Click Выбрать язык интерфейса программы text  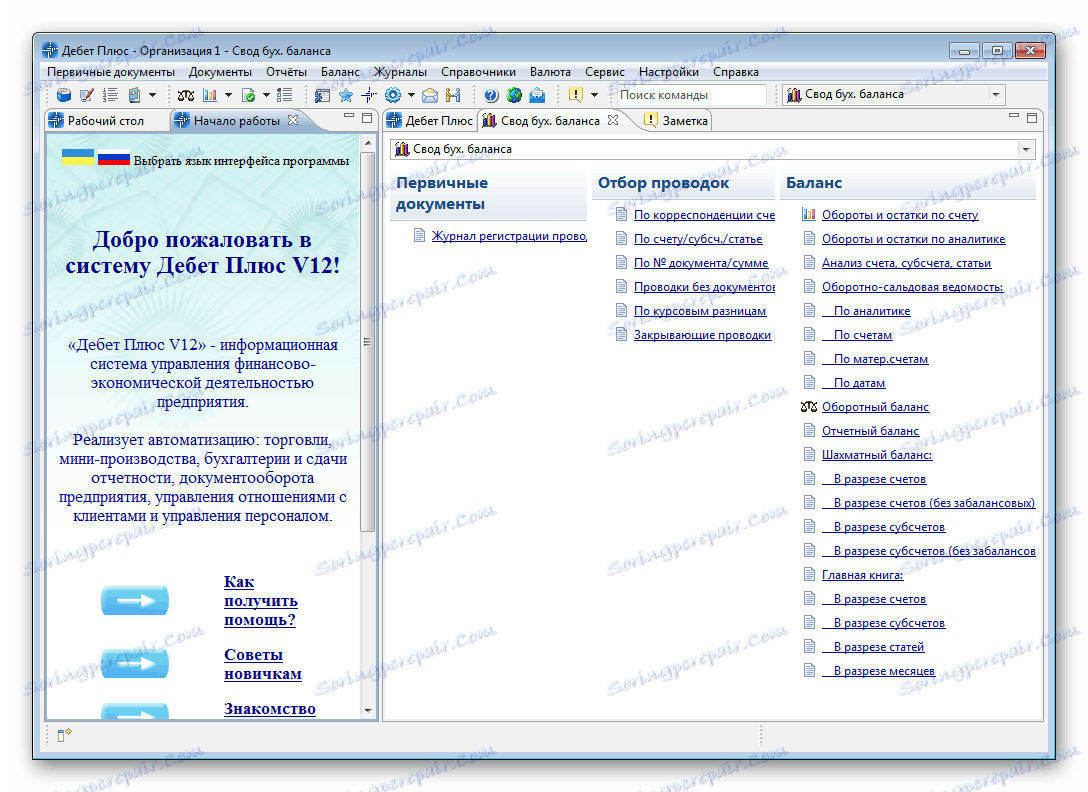241,161
